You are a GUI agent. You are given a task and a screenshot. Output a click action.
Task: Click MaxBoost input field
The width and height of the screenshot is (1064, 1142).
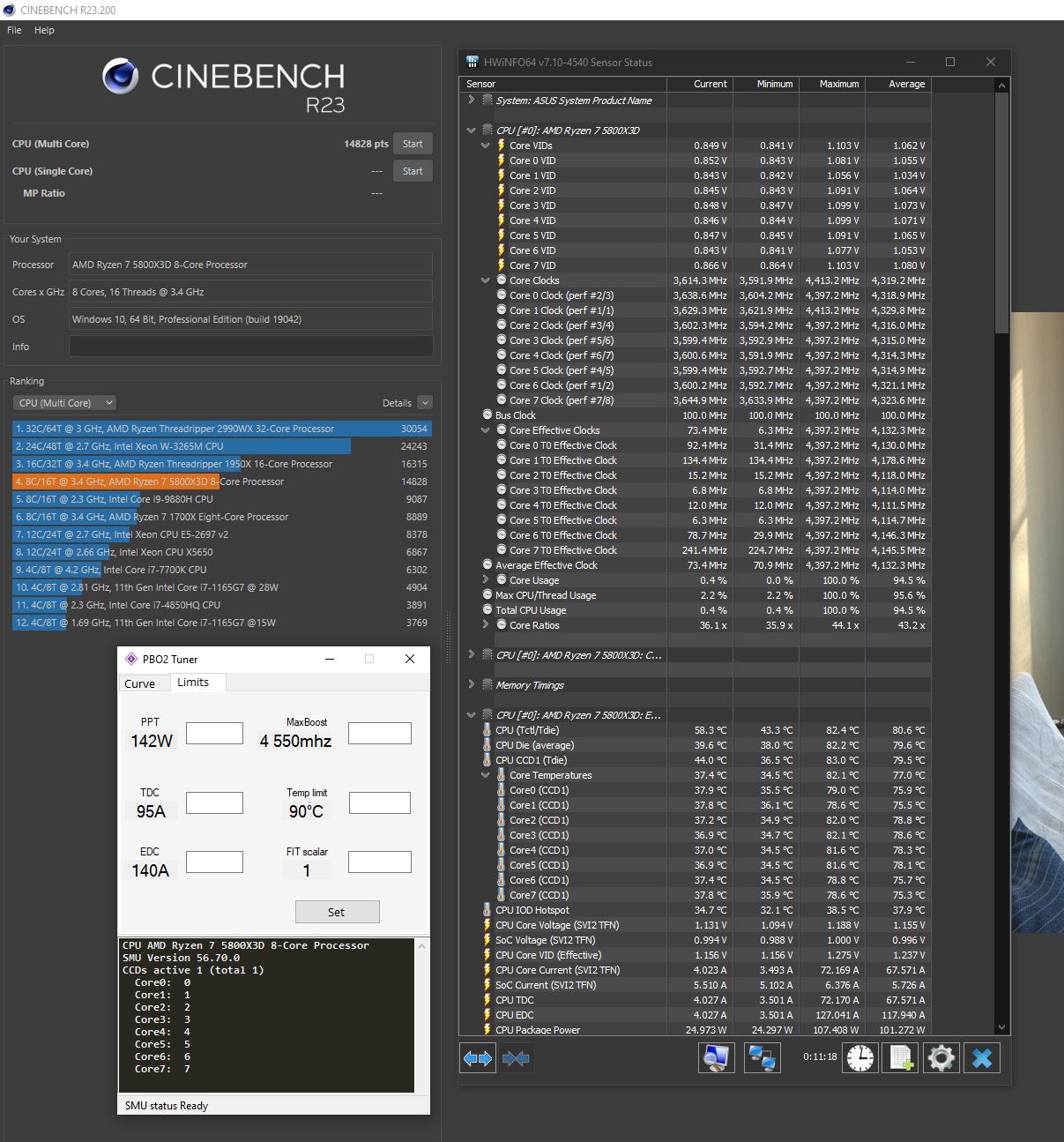380,733
